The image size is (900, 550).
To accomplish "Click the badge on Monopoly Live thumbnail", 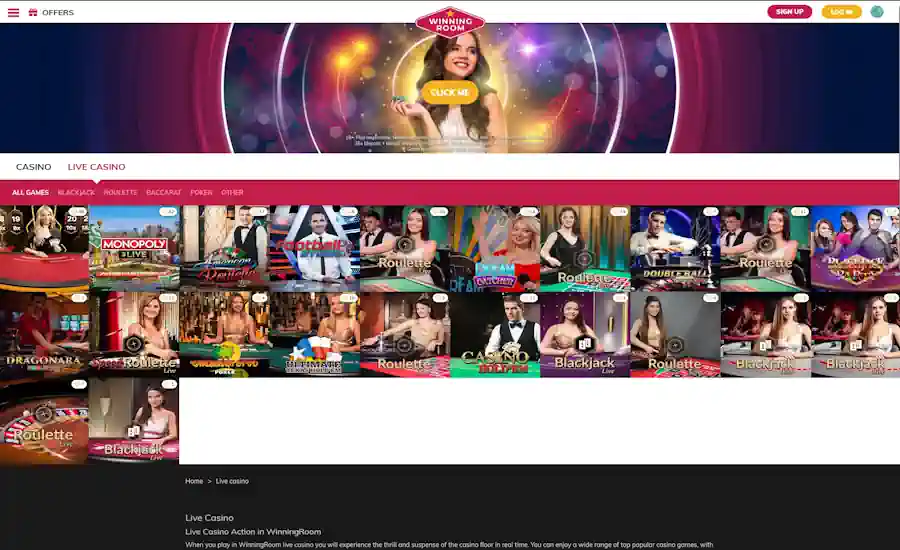I will pos(168,212).
